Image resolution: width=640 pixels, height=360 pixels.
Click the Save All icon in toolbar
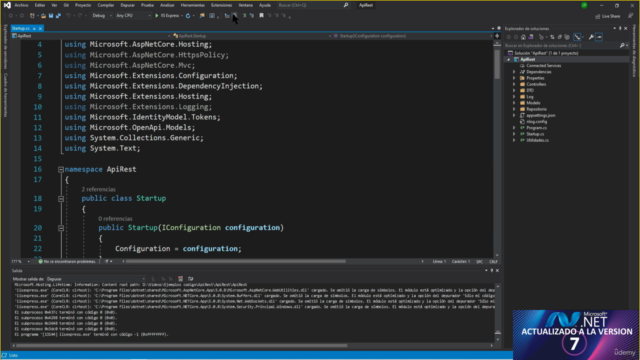pos(58,16)
